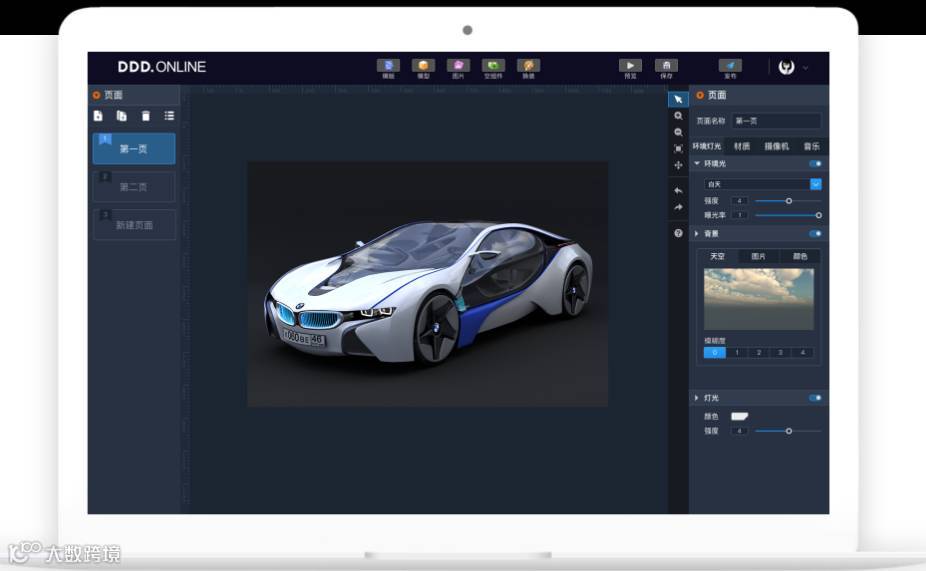Edit the 页面名称 page name field
The image size is (926, 571).
point(776,120)
